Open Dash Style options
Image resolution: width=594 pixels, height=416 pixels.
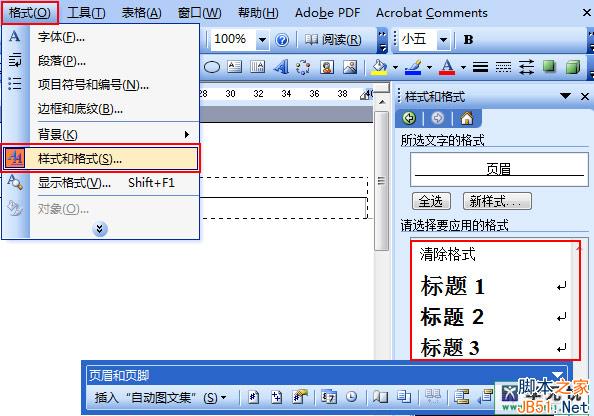503,67
